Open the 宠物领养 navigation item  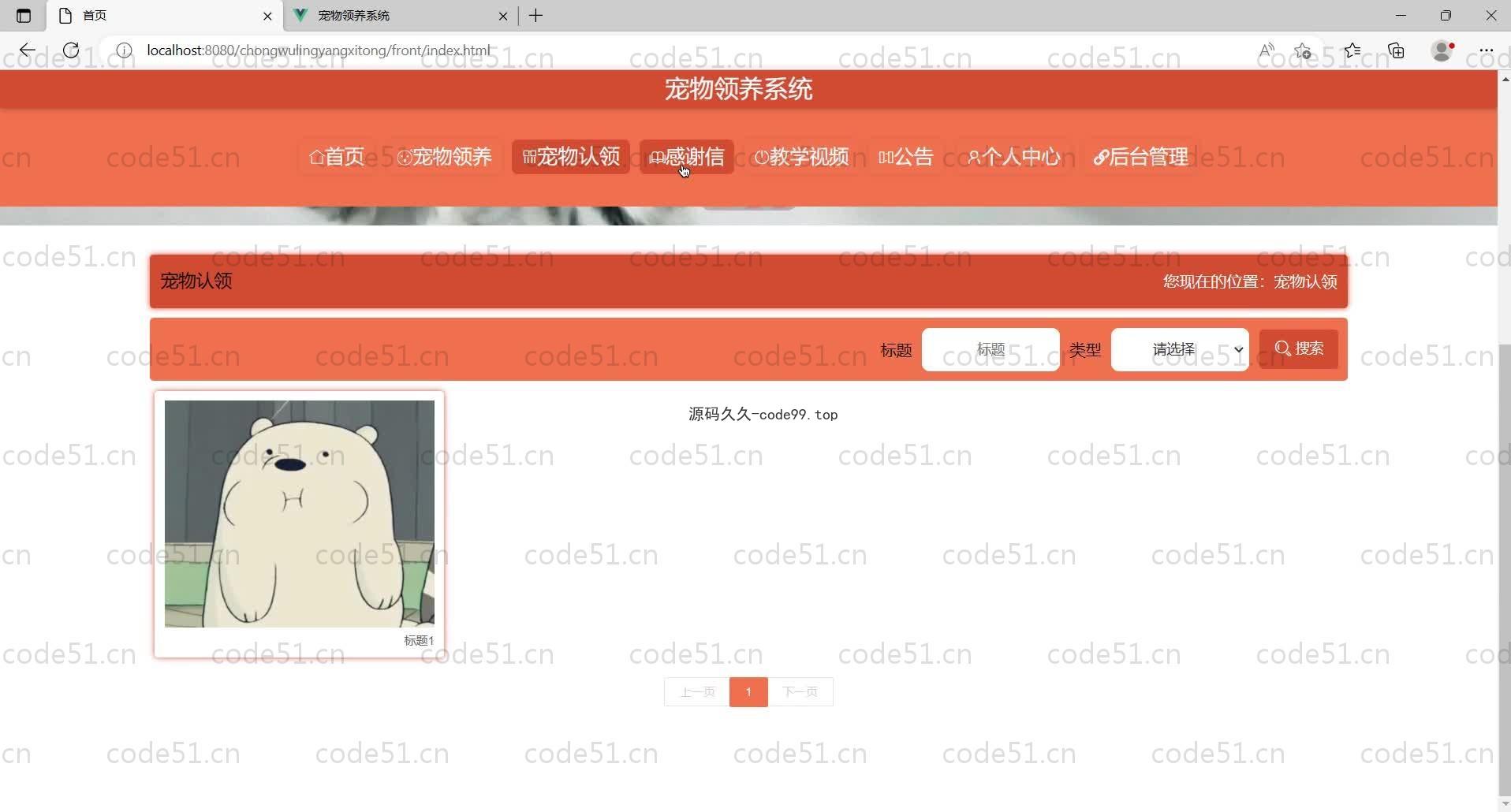(x=445, y=157)
